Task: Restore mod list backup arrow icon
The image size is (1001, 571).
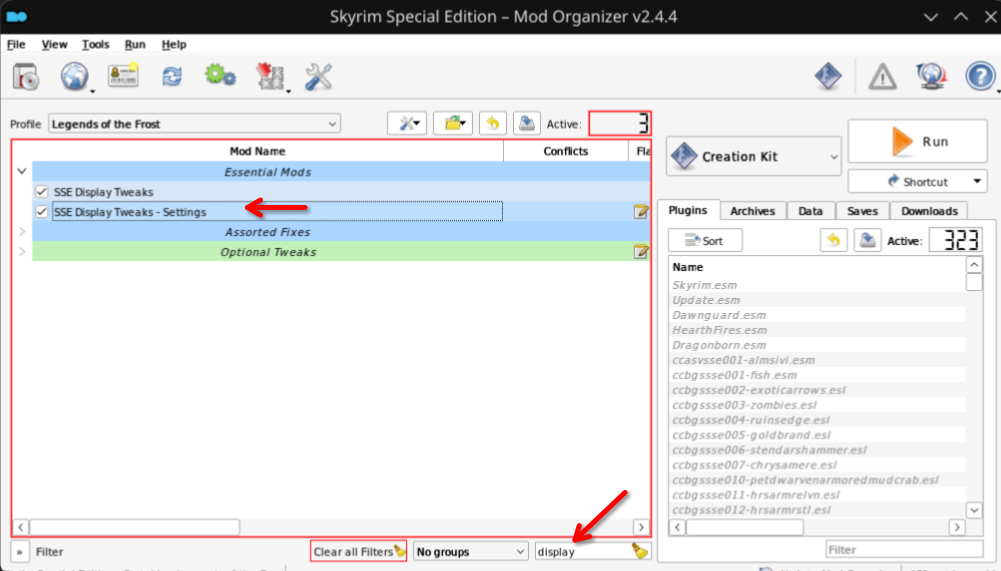Action: (493, 123)
